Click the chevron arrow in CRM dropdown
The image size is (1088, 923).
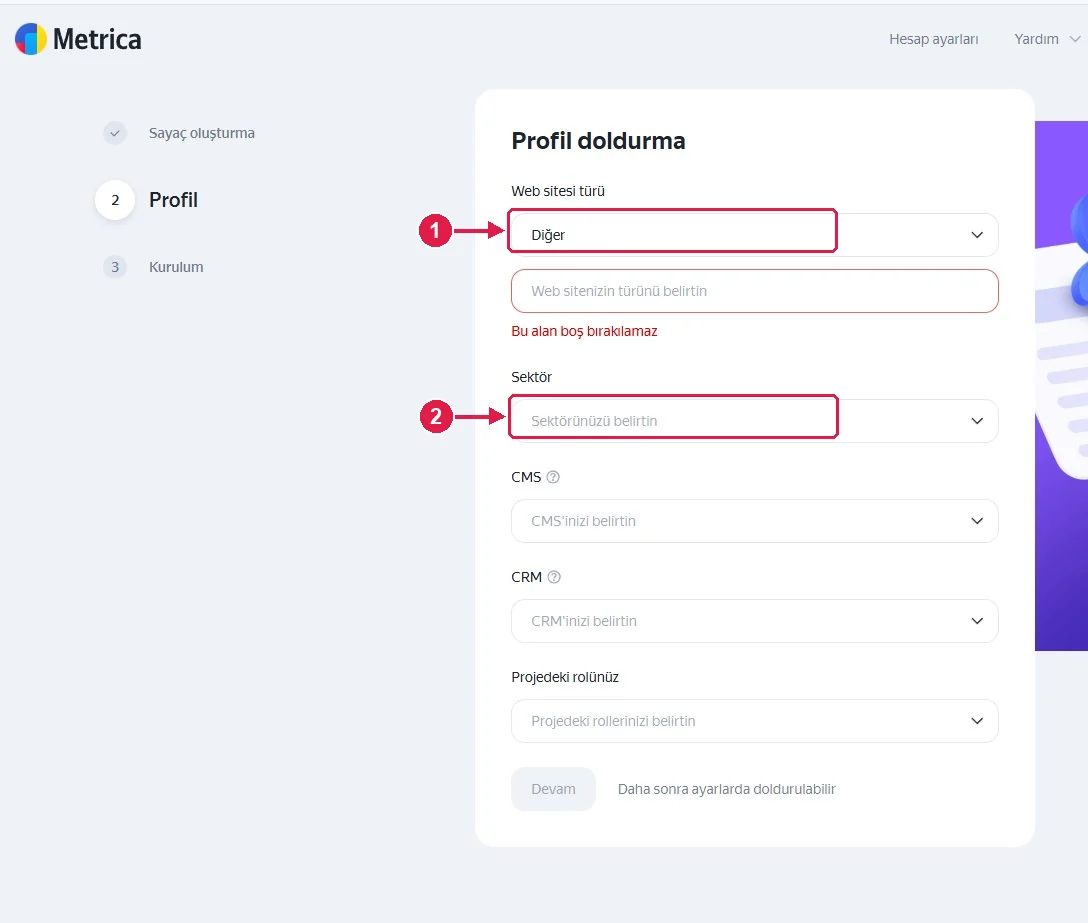pyautogui.click(x=977, y=621)
